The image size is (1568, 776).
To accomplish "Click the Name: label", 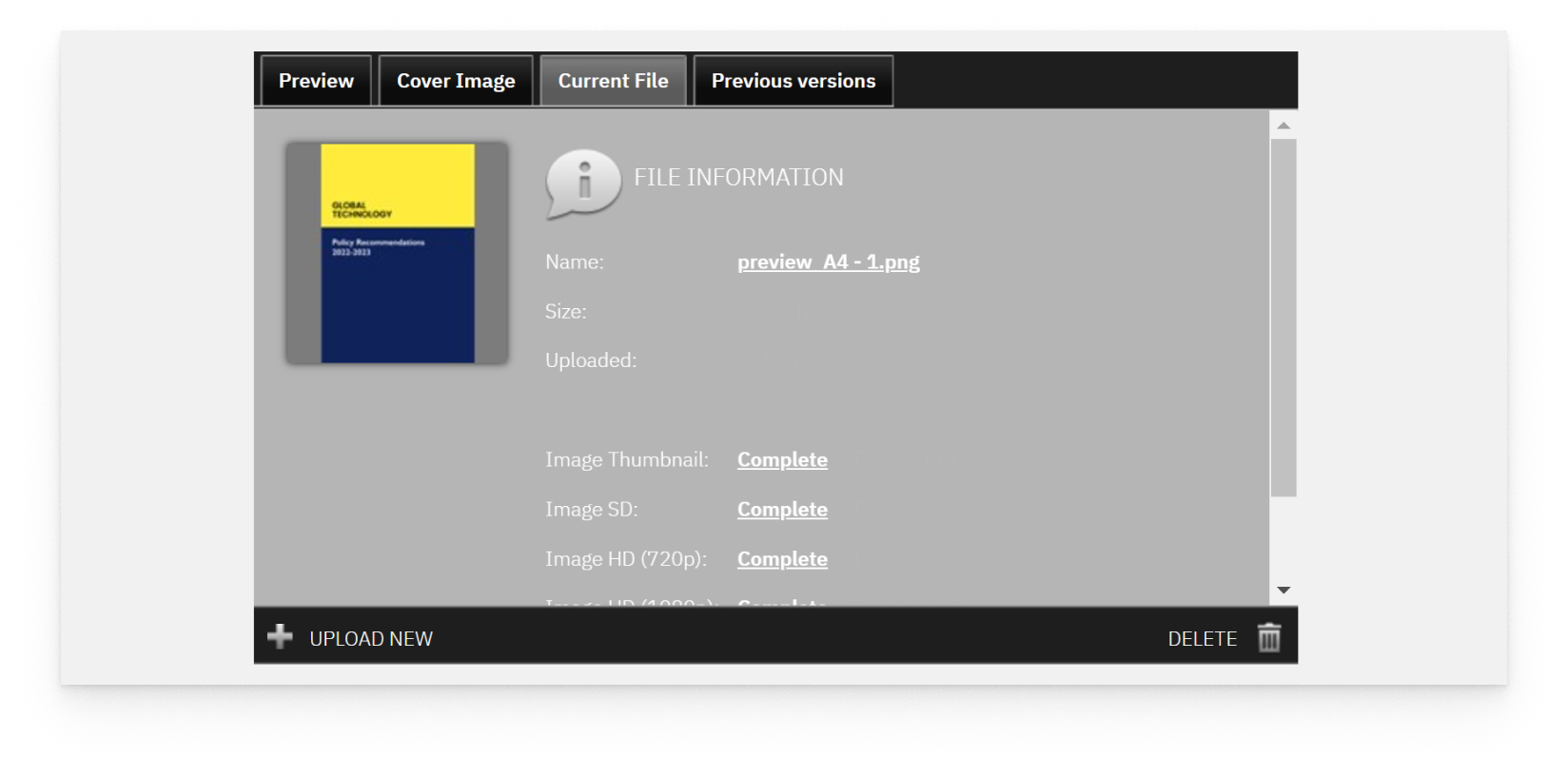I will [575, 262].
